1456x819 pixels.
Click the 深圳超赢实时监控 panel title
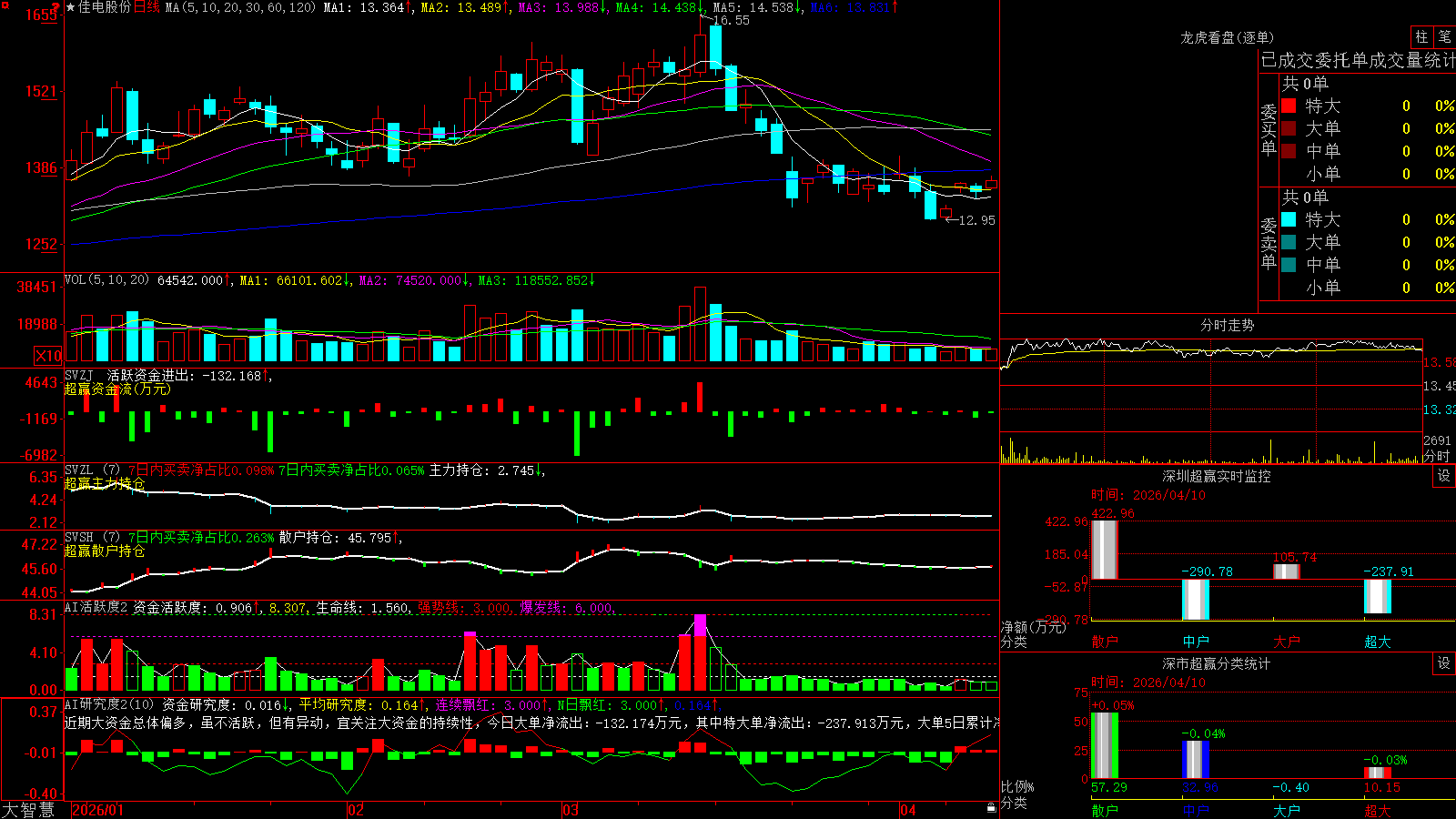tap(1217, 476)
